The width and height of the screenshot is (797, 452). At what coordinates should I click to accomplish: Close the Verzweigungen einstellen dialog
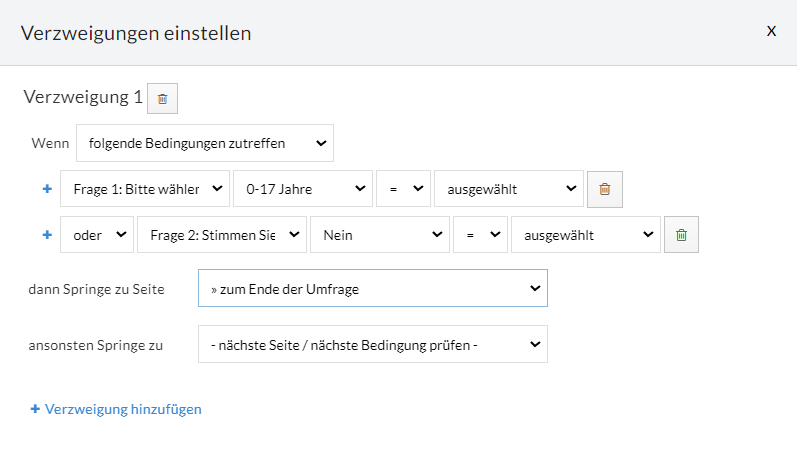point(771,31)
